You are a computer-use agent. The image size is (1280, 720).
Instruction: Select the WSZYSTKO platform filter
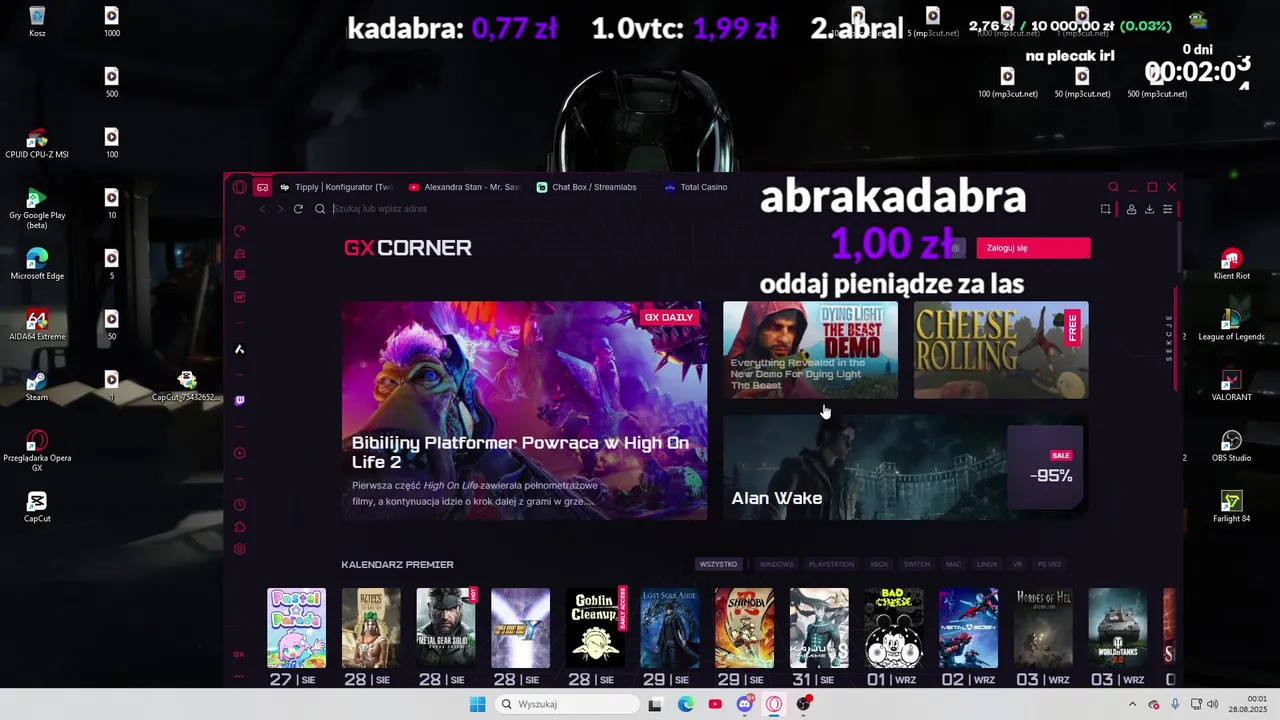pyautogui.click(x=718, y=564)
